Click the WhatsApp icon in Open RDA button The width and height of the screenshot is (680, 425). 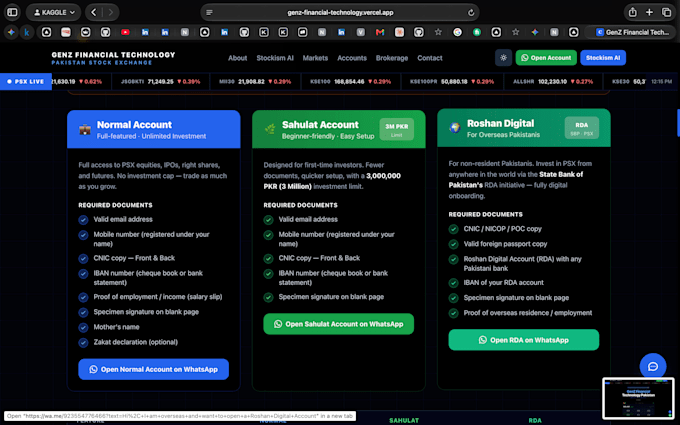(x=483, y=340)
